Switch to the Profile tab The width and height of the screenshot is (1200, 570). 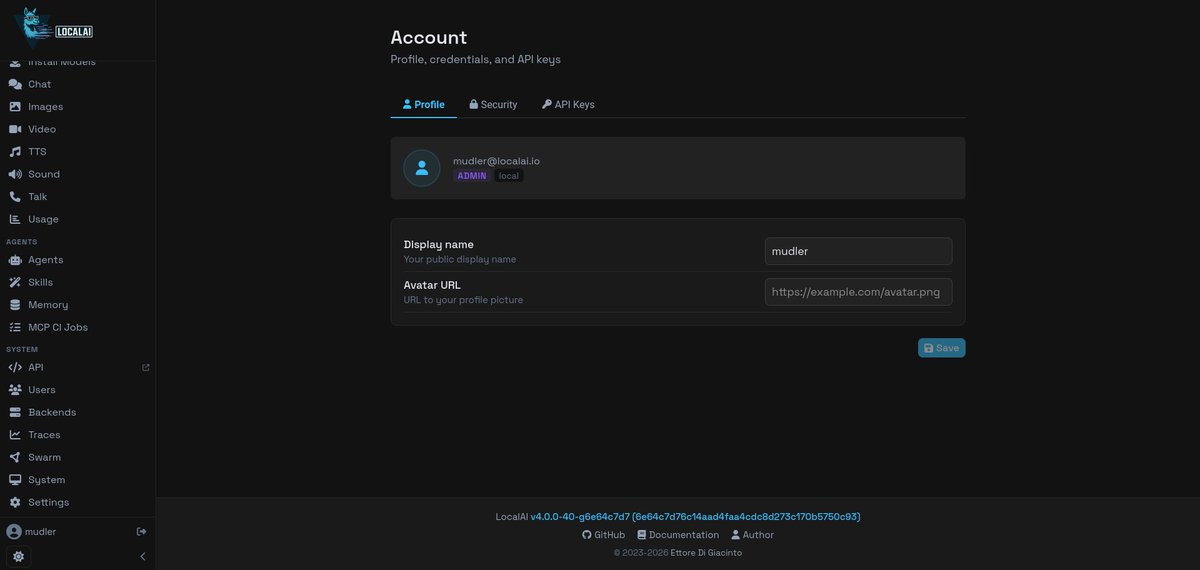click(x=423, y=104)
